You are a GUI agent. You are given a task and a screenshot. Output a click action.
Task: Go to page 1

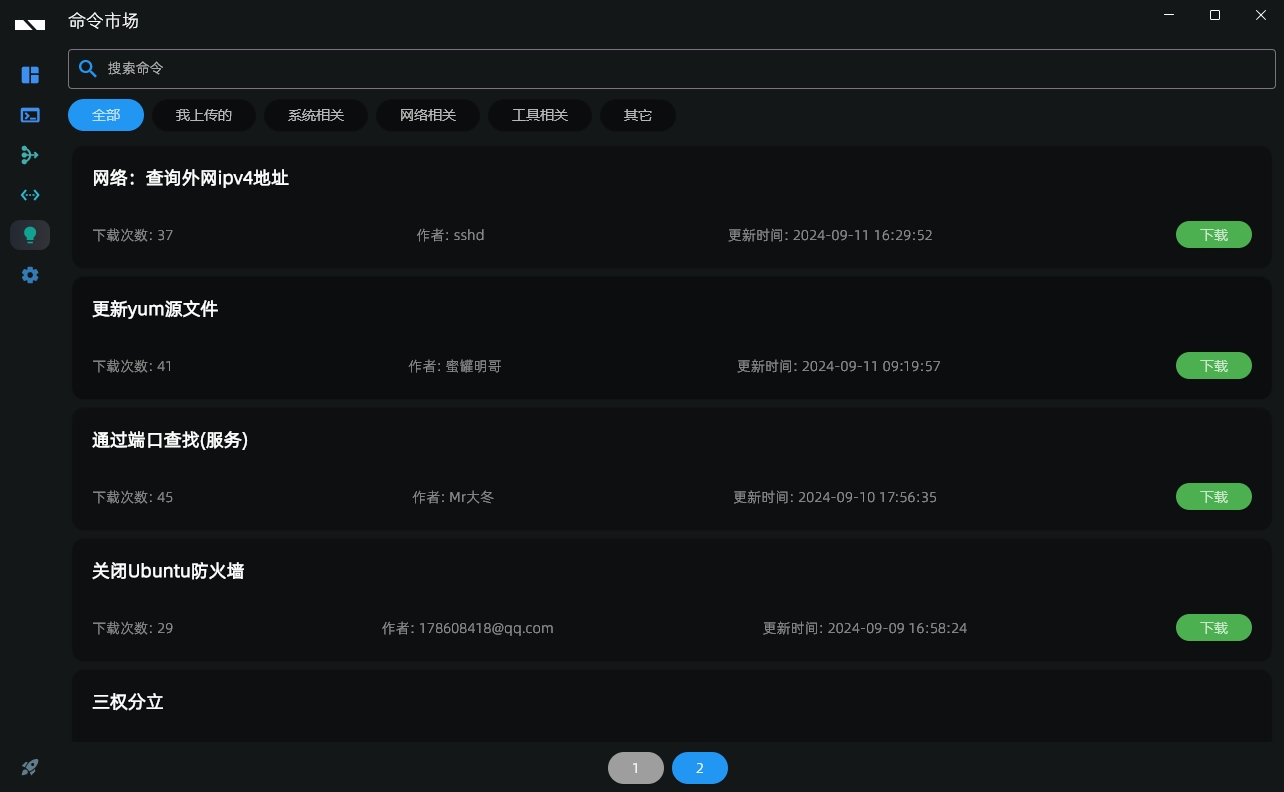[636, 768]
